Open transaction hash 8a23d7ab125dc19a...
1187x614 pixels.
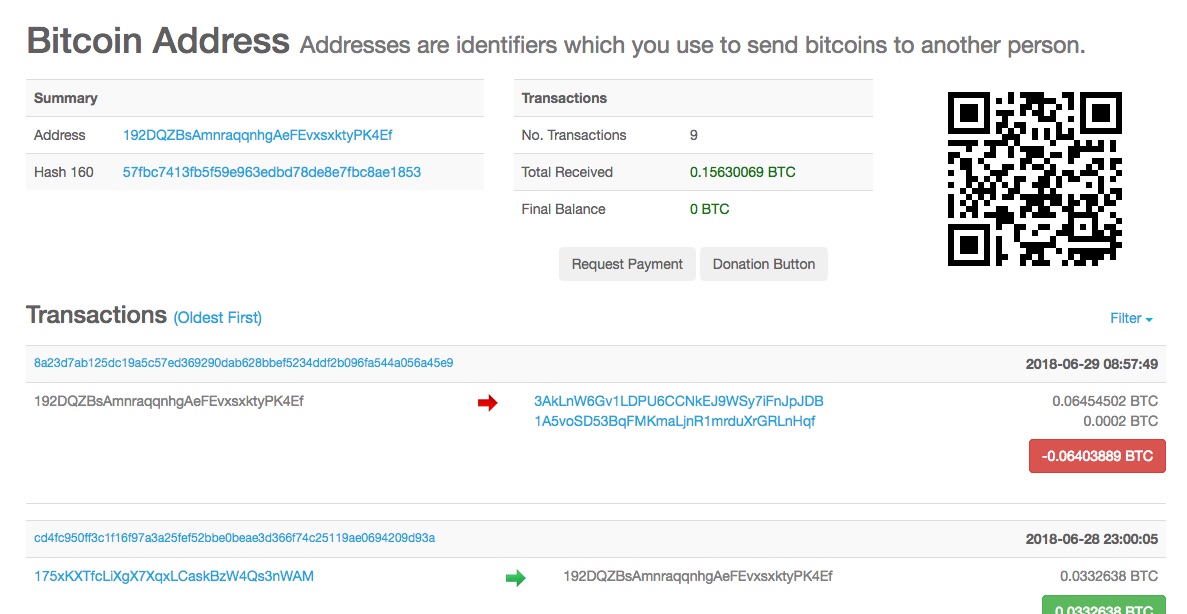pyautogui.click(x=243, y=363)
